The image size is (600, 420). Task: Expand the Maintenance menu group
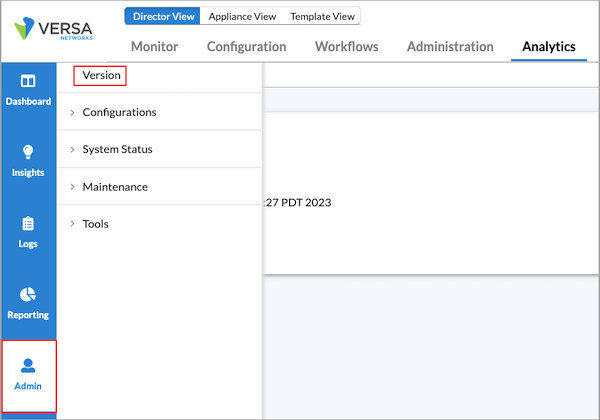[114, 187]
